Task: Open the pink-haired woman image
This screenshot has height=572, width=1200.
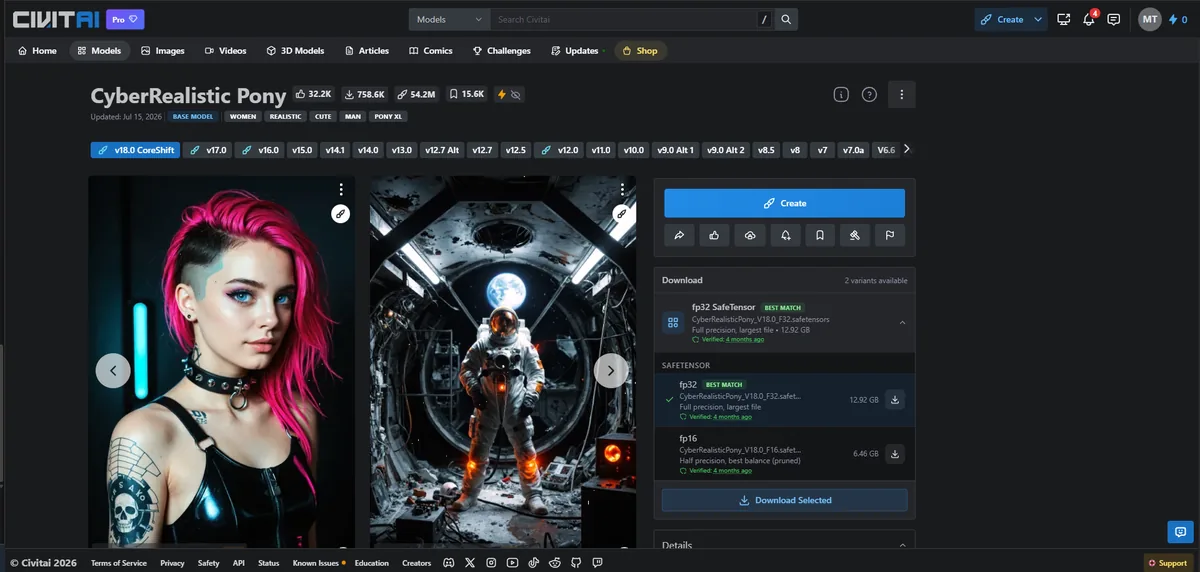Action: tap(221, 361)
